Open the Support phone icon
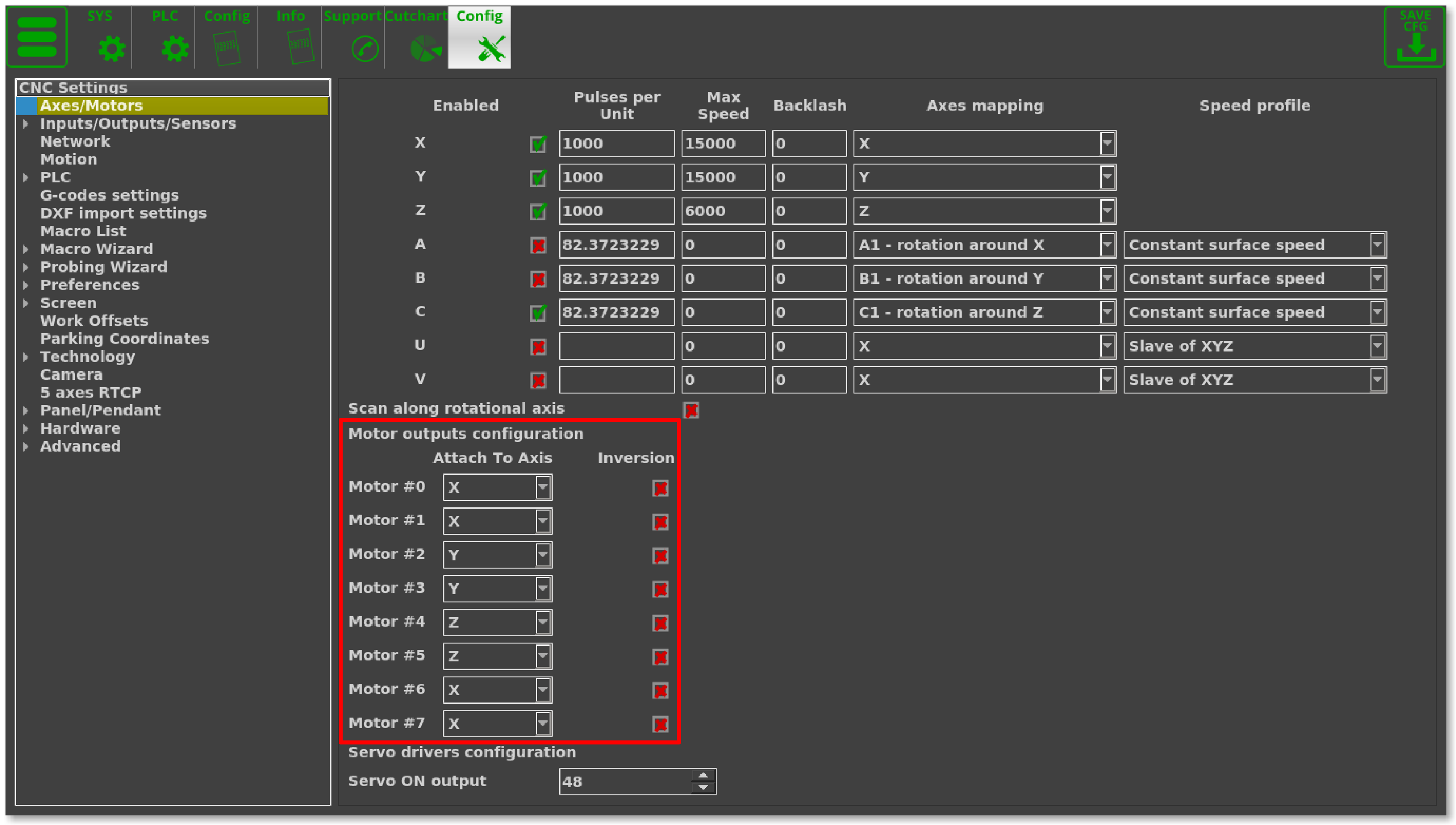This screenshot has width=1456, height=825. click(x=364, y=49)
